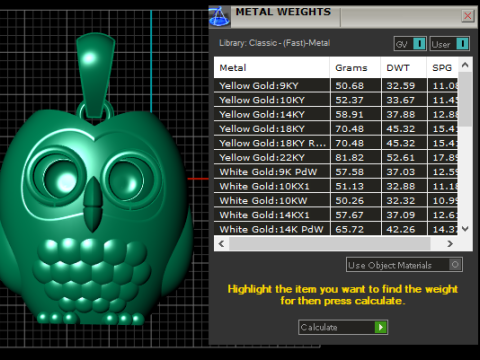Screen dimensions: 480x360
Task: Click the table's scroll up arrow
Action: click(x=465, y=65)
